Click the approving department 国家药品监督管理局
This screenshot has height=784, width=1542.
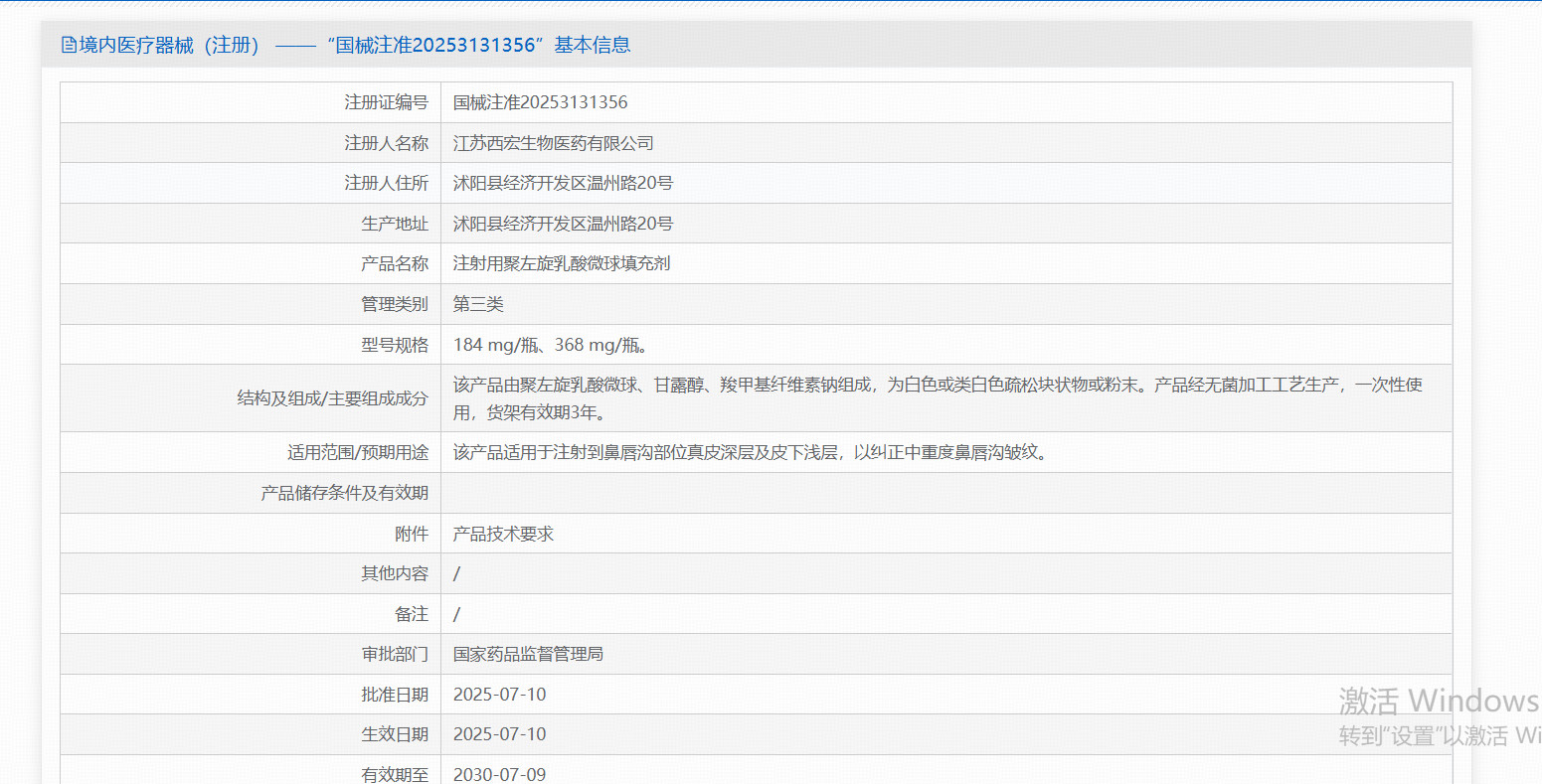tap(528, 654)
